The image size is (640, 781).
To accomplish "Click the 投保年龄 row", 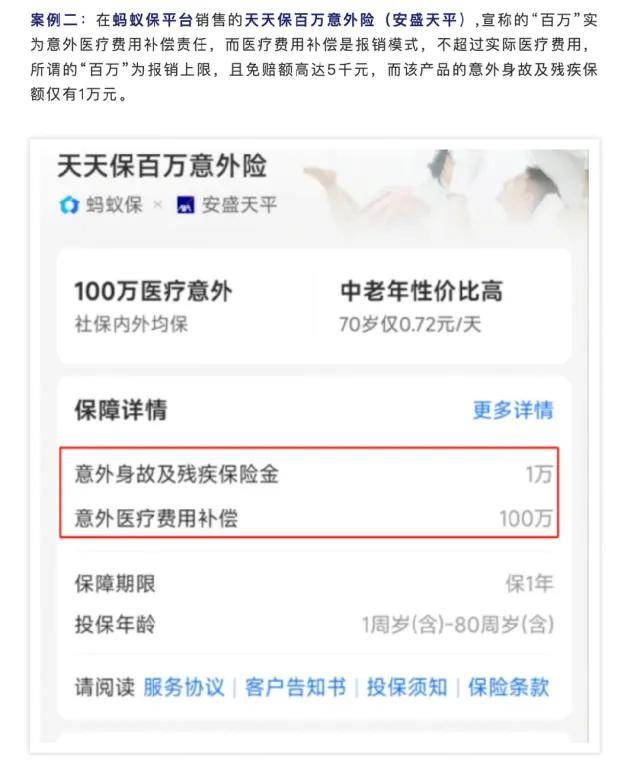I will click(x=313, y=624).
